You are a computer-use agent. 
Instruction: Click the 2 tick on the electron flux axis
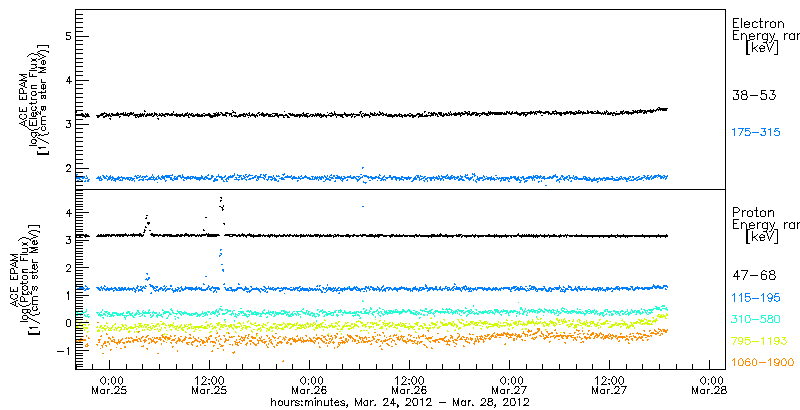pos(66,169)
